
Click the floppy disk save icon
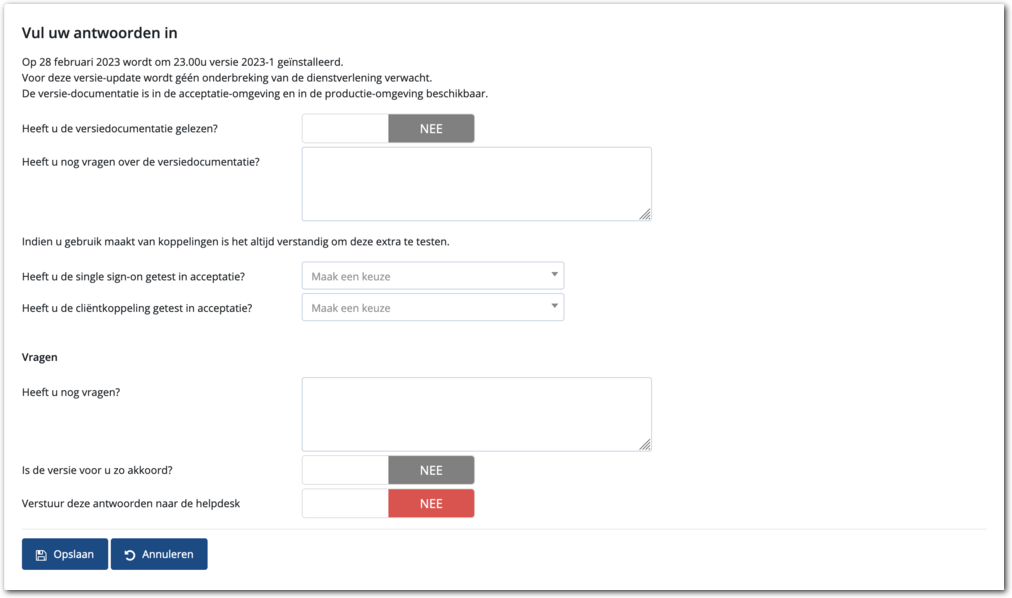(41, 555)
